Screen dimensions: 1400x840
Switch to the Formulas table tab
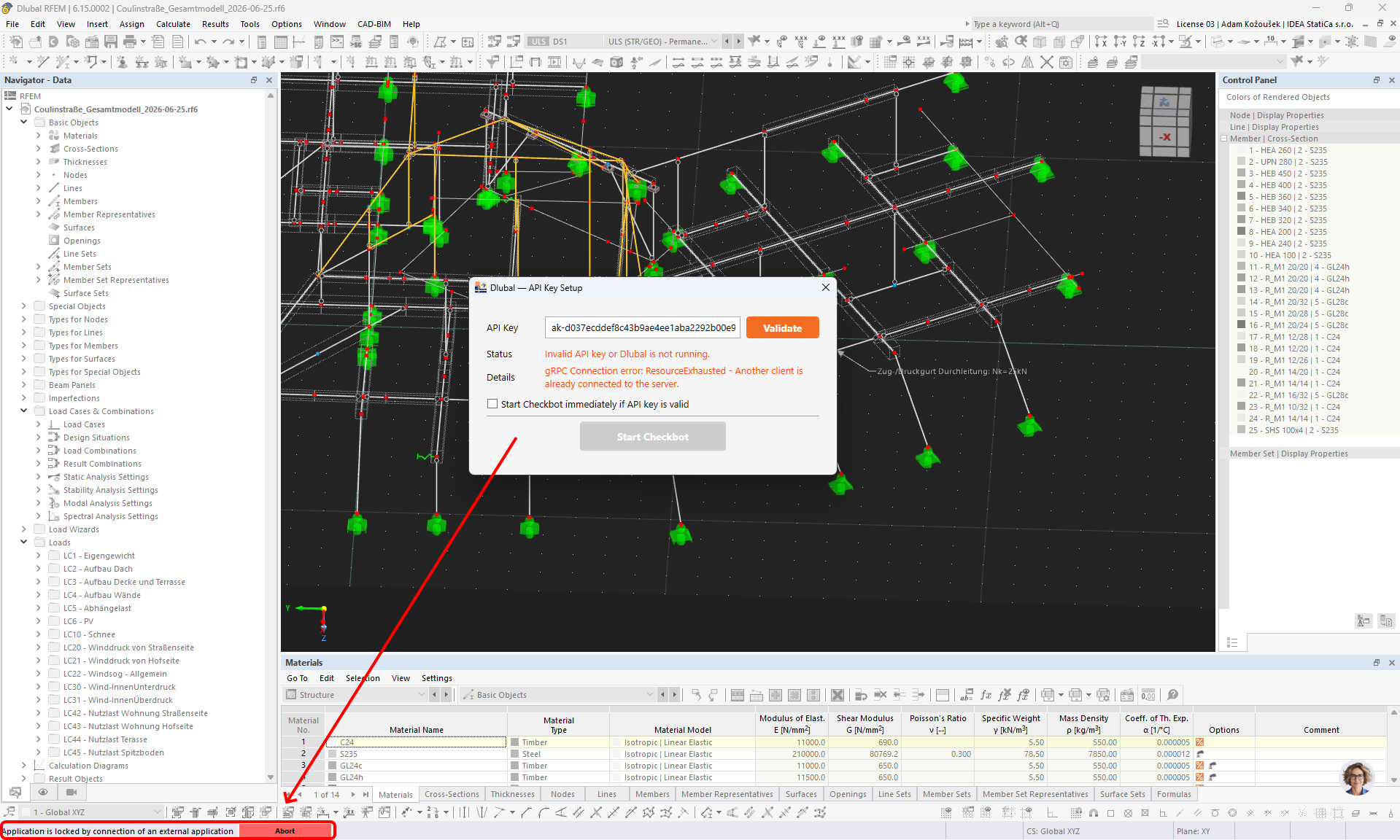pos(1174,795)
